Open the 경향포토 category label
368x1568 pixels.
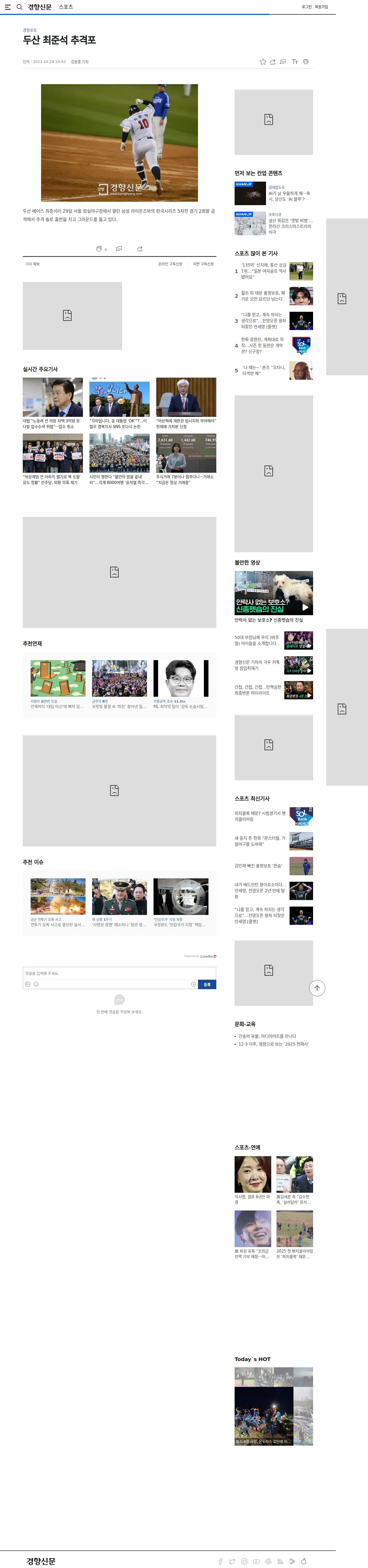click(x=30, y=30)
